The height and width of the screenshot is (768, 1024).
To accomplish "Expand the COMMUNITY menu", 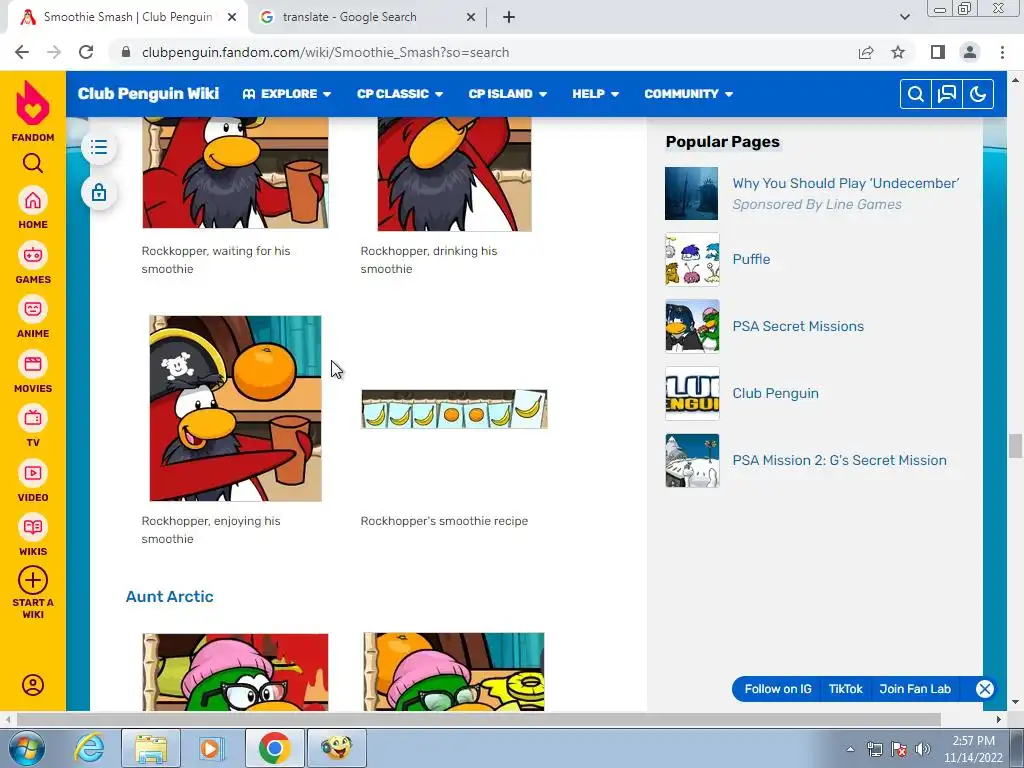I will pos(688,94).
